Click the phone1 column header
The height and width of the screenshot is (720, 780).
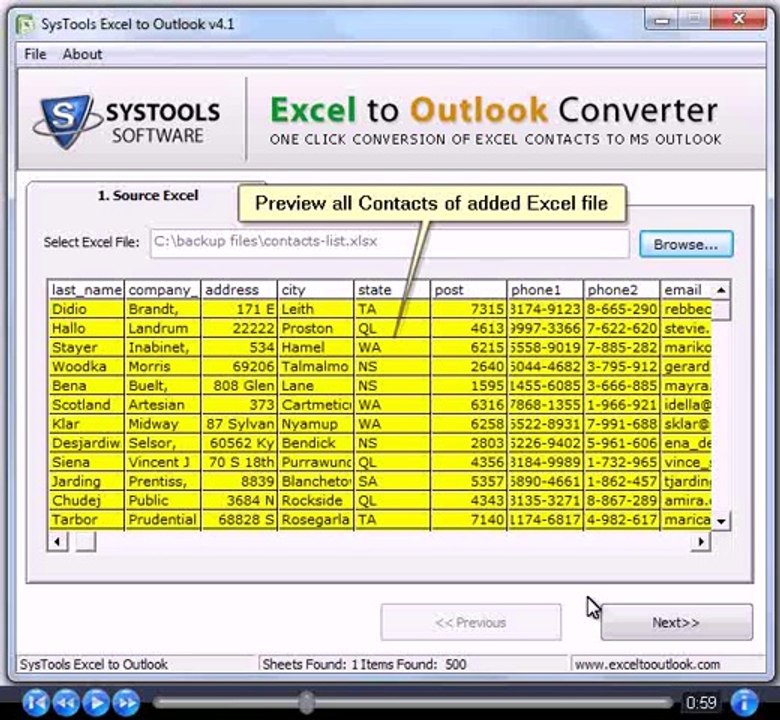tap(545, 290)
